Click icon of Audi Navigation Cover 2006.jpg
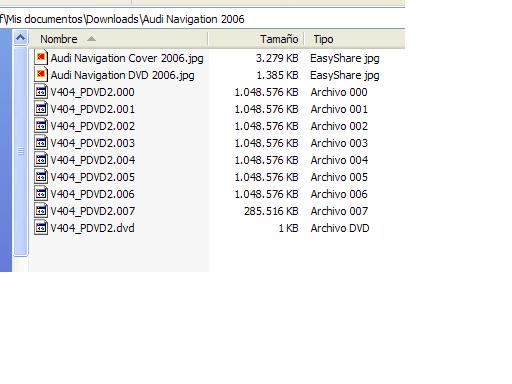The height and width of the screenshot is (384, 512). [41, 57]
